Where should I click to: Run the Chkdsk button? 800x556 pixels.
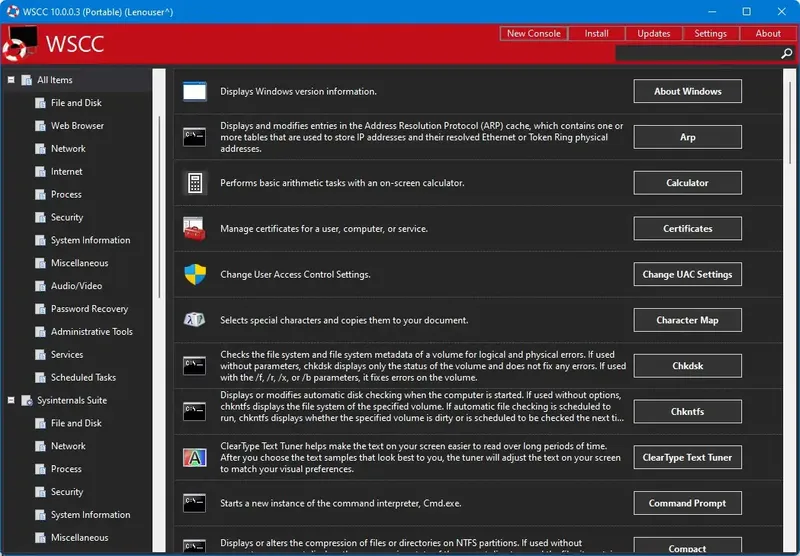coord(687,366)
